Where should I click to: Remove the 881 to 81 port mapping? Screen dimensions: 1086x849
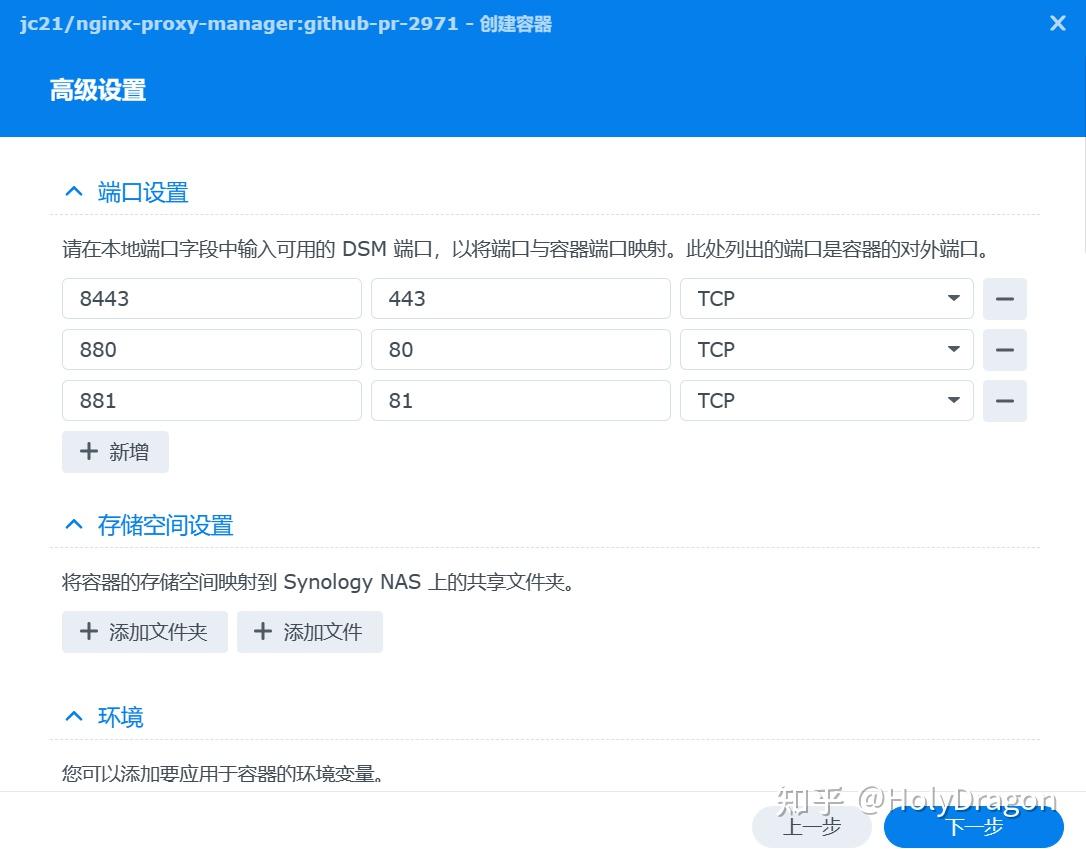coord(1004,400)
